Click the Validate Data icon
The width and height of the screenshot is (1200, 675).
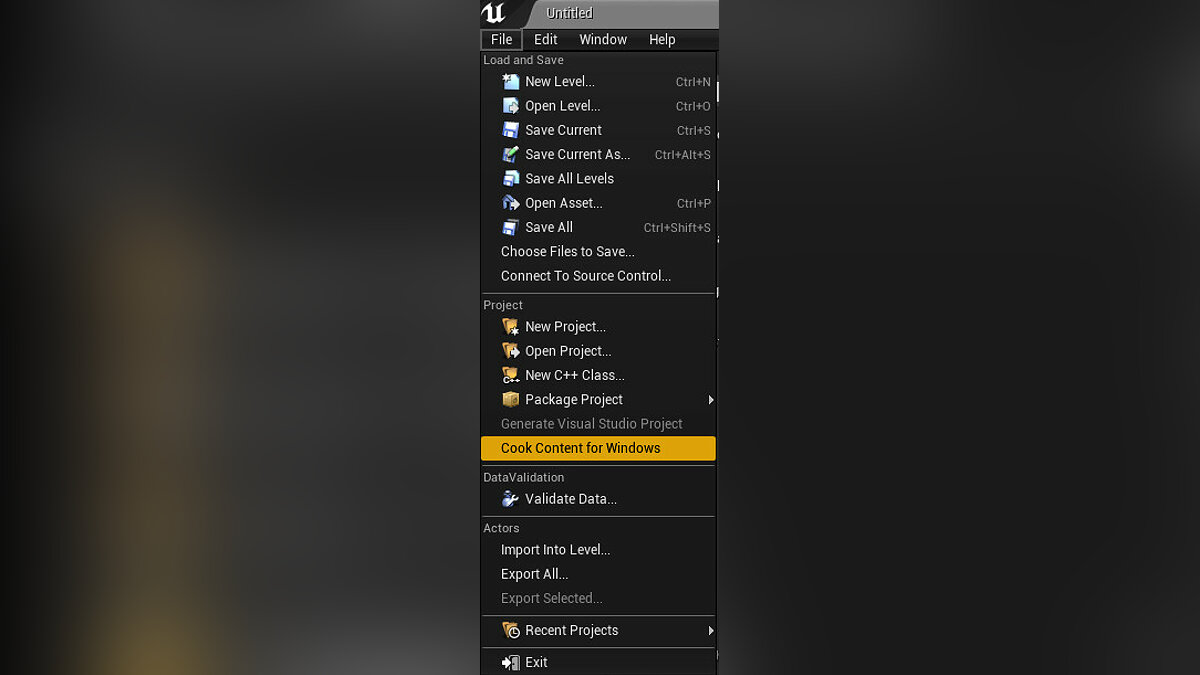(511, 499)
